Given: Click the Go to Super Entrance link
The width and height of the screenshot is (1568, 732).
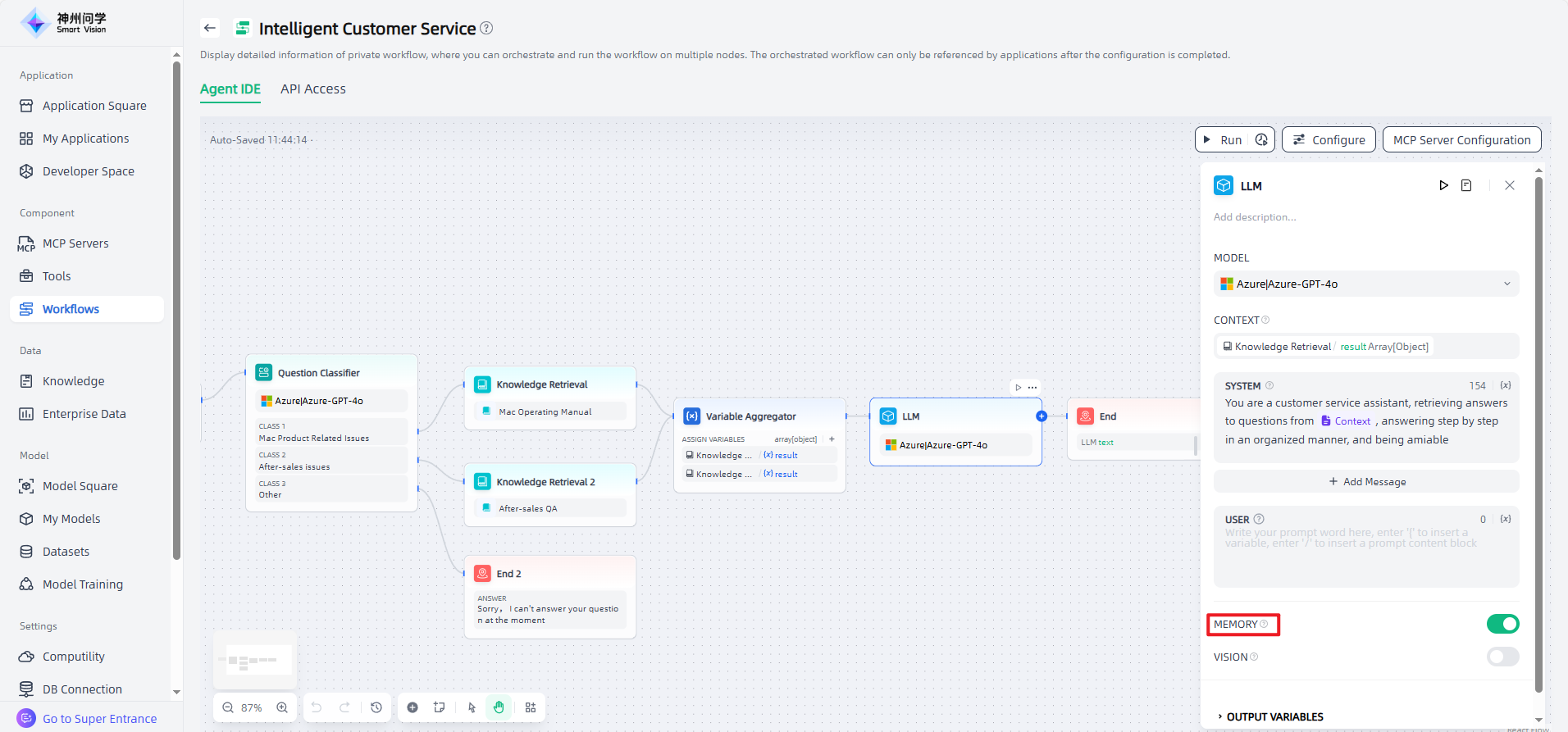Looking at the screenshot, I should (x=99, y=719).
